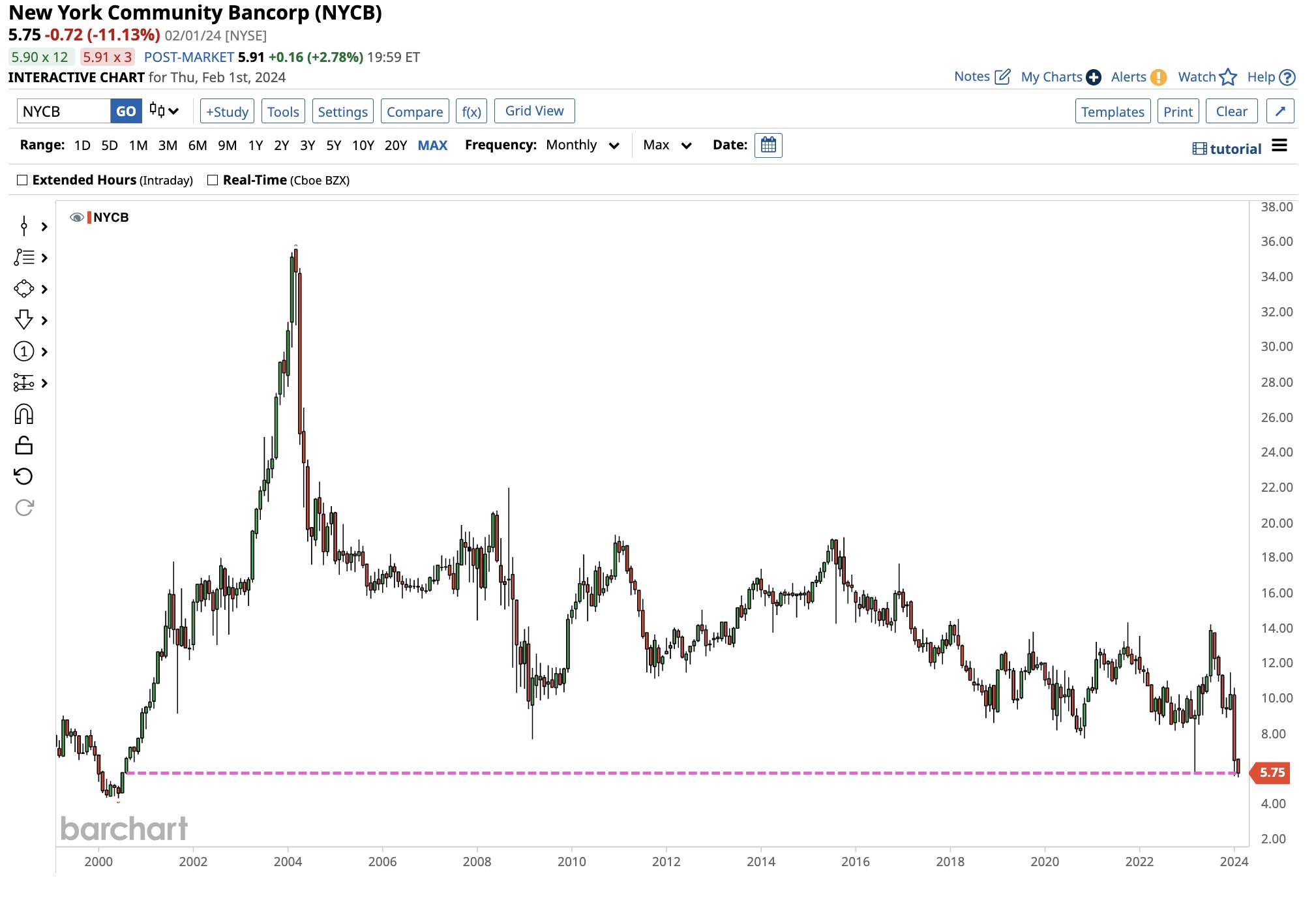The width and height of the screenshot is (1316, 904).
Task: Open the Max period dropdown
Action: tap(667, 145)
